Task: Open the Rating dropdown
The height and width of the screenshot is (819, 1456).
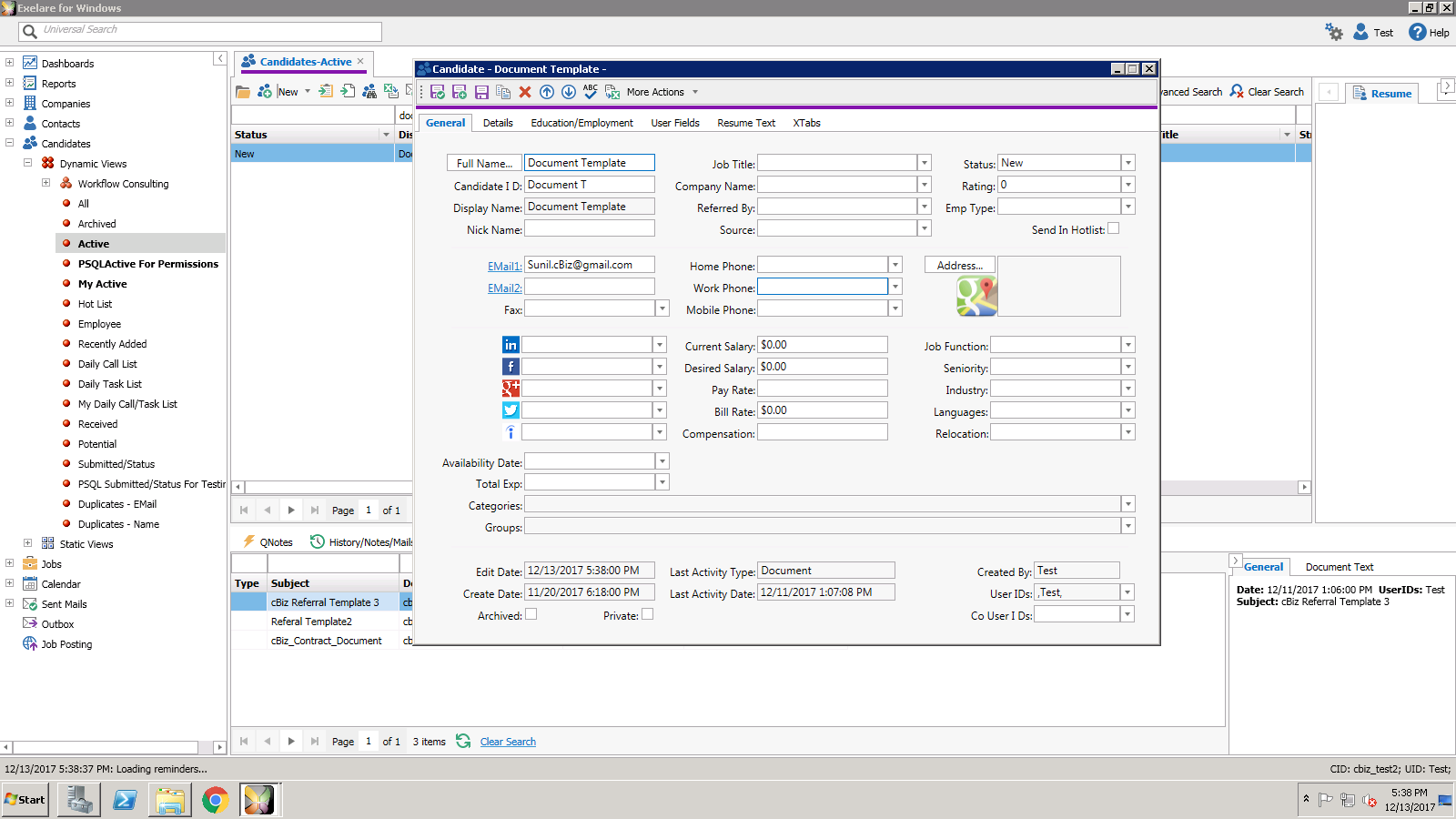Action: coord(1128,185)
